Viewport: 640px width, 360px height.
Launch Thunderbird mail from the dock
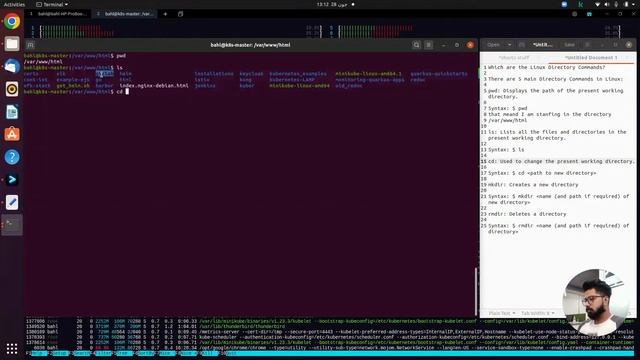point(12,66)
